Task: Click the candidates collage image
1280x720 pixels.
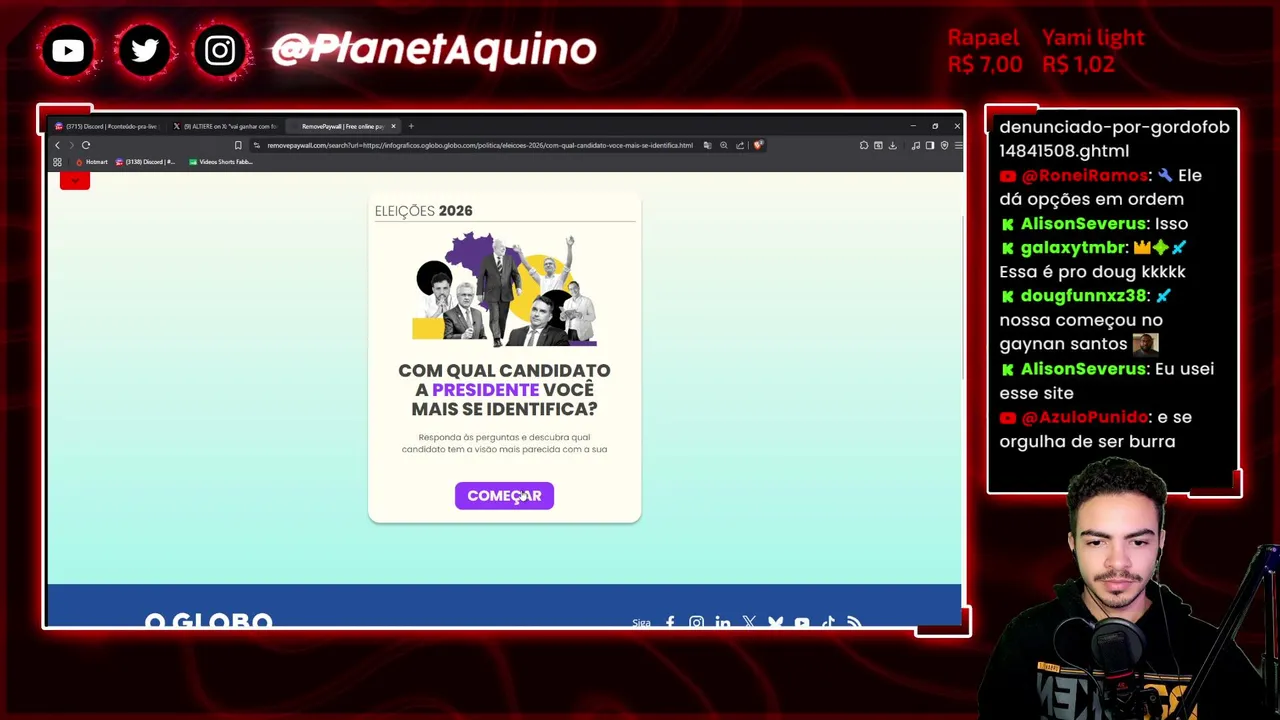Action: coord(505,290)
